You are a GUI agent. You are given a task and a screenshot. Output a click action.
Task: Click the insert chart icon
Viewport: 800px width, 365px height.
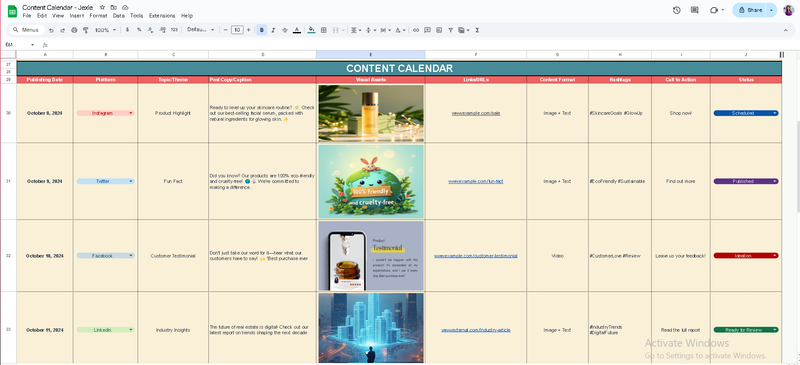coord(439,30)
